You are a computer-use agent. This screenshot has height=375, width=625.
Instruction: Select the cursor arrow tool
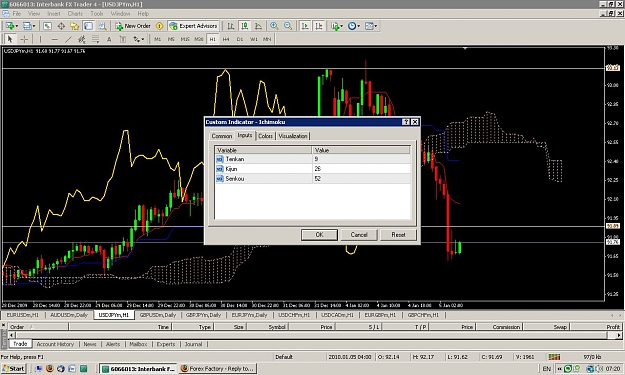click(10, 39)
